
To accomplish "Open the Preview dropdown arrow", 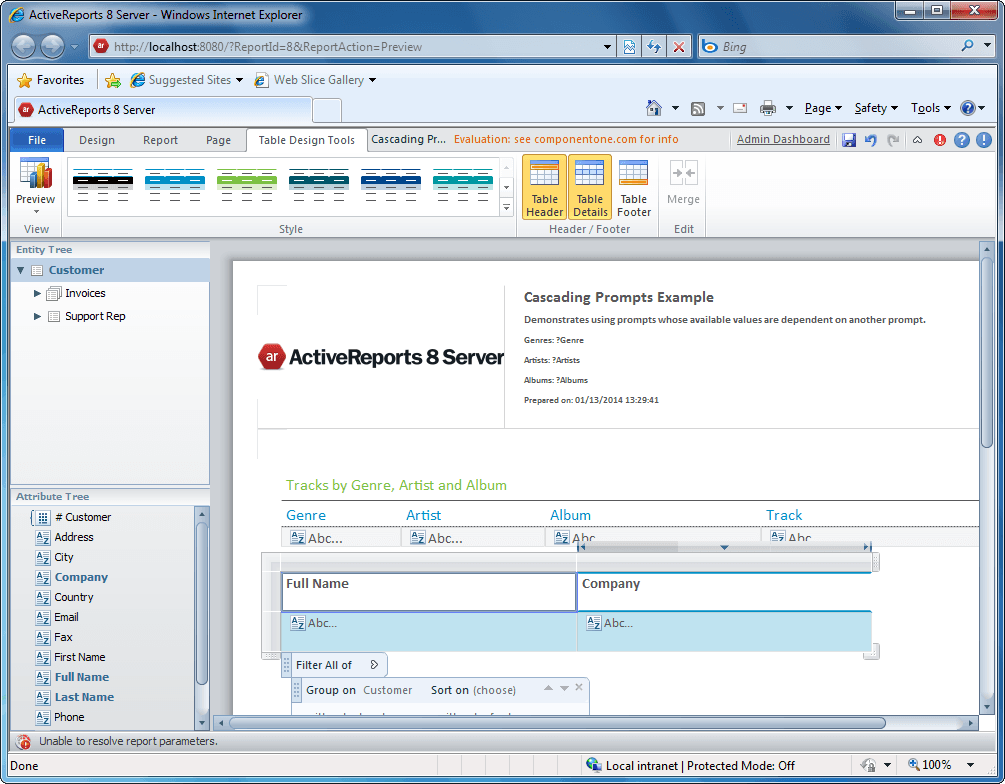I will coord(36,212).
